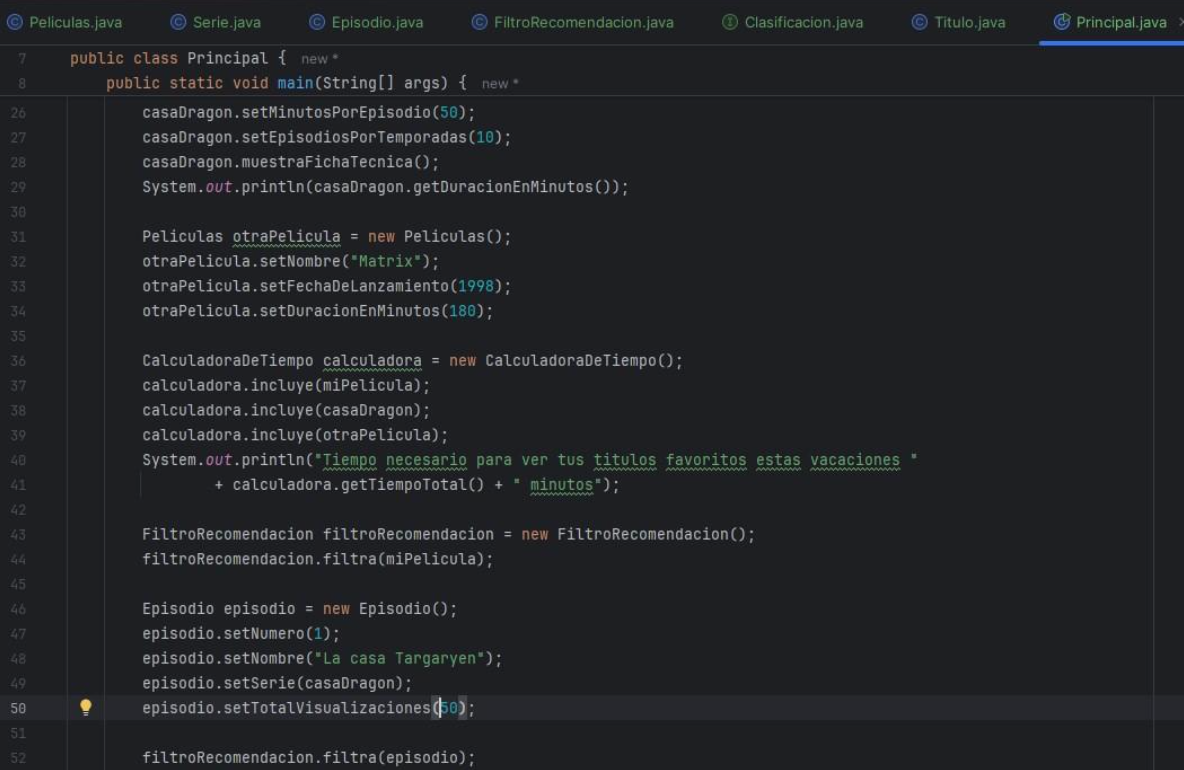
Task: Click the word "minutos" in the string
Action: [x=561, y=485]
